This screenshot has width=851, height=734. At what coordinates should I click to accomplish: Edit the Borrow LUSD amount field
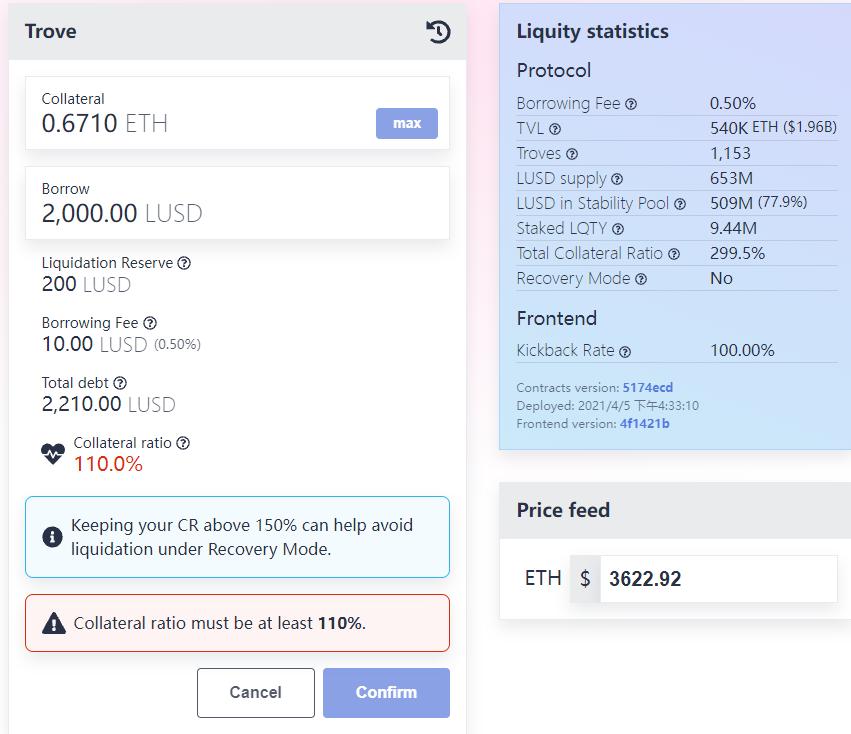pos(237,203)
